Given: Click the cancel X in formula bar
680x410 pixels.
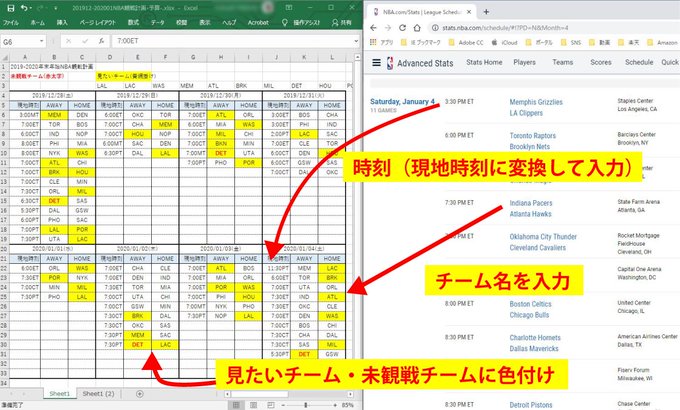Looking at the screenshot, I should 68,41.
